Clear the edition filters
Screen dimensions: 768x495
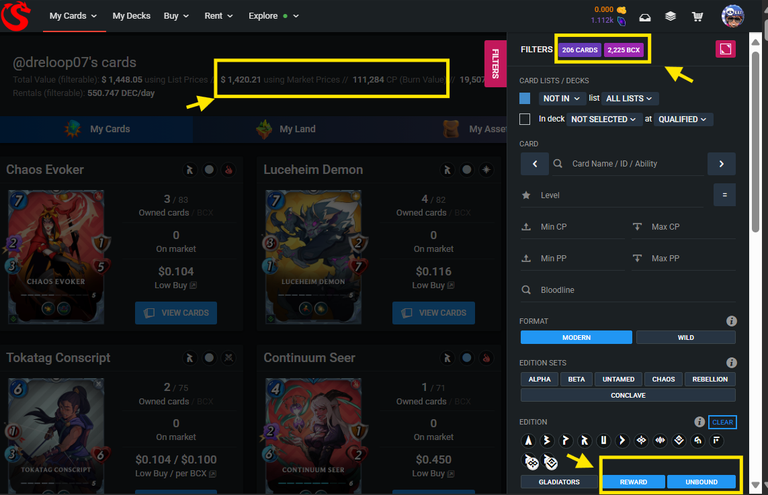coord(722,422)
